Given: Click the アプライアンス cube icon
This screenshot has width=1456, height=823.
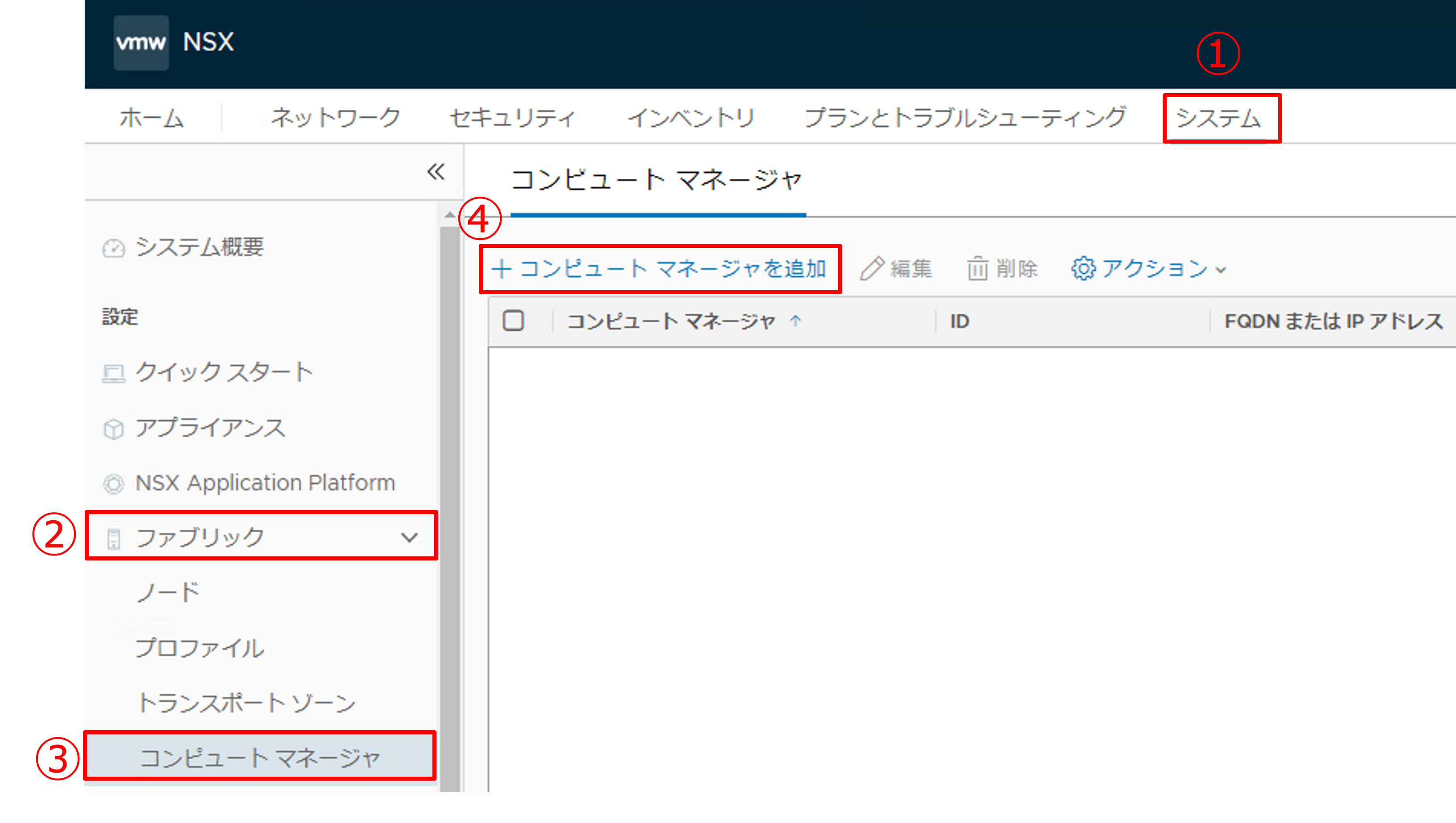Looking at the screenshot, I should (114, 428).
